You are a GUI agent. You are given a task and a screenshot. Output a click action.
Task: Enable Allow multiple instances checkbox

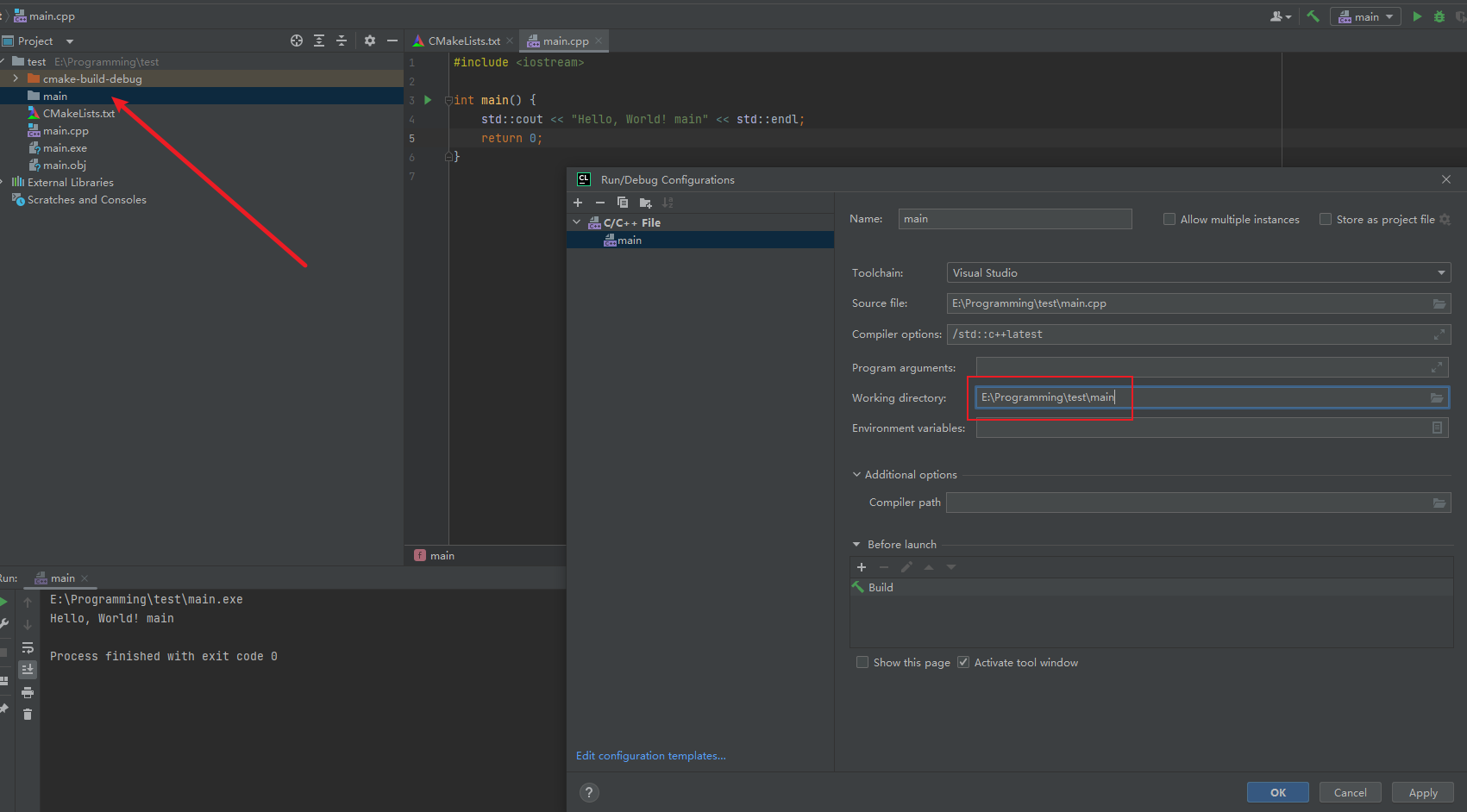[x=1169, y=219]
